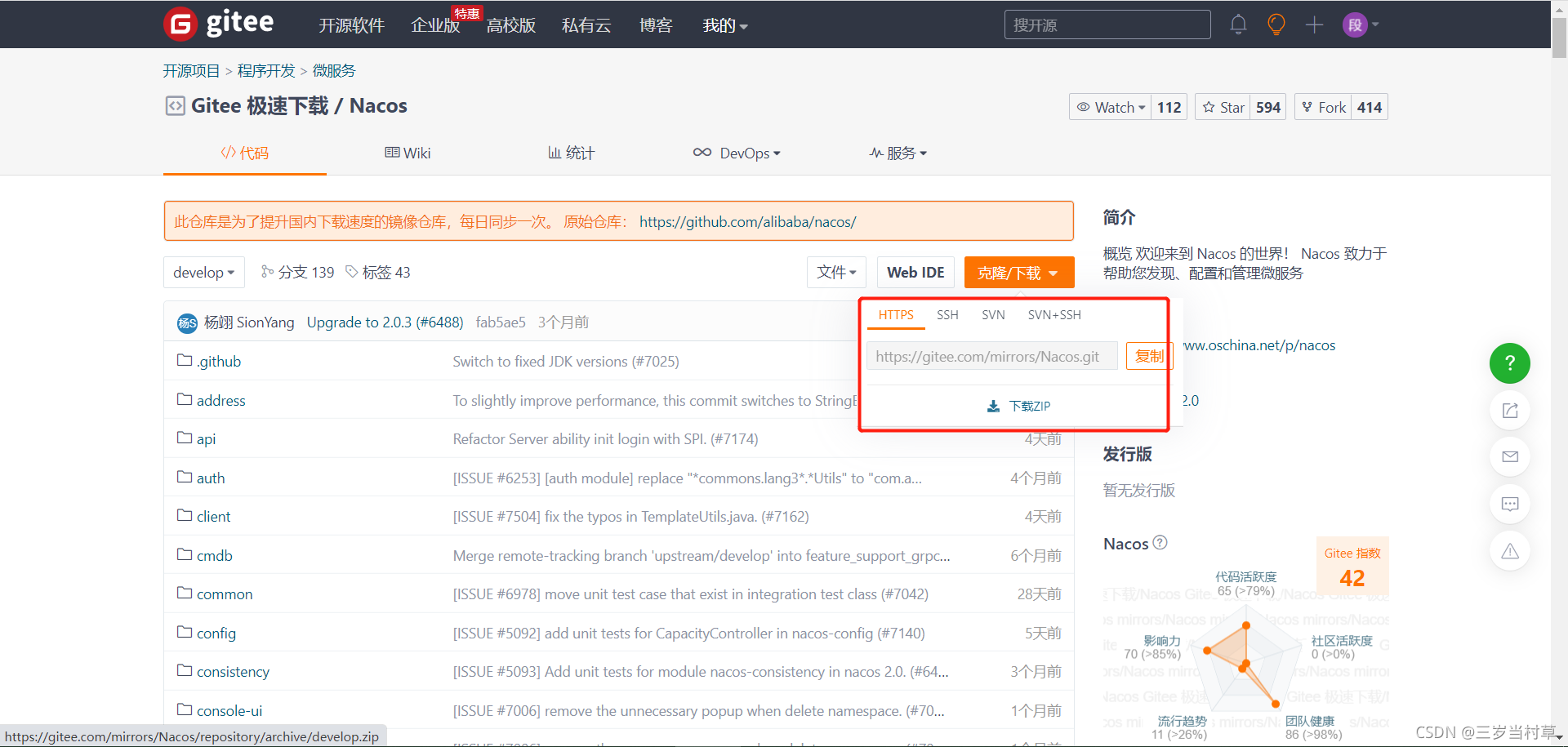This screenshot has height=747, width=1568.
Task: Click the Fork button
Action: click(x=1323, y=107)
